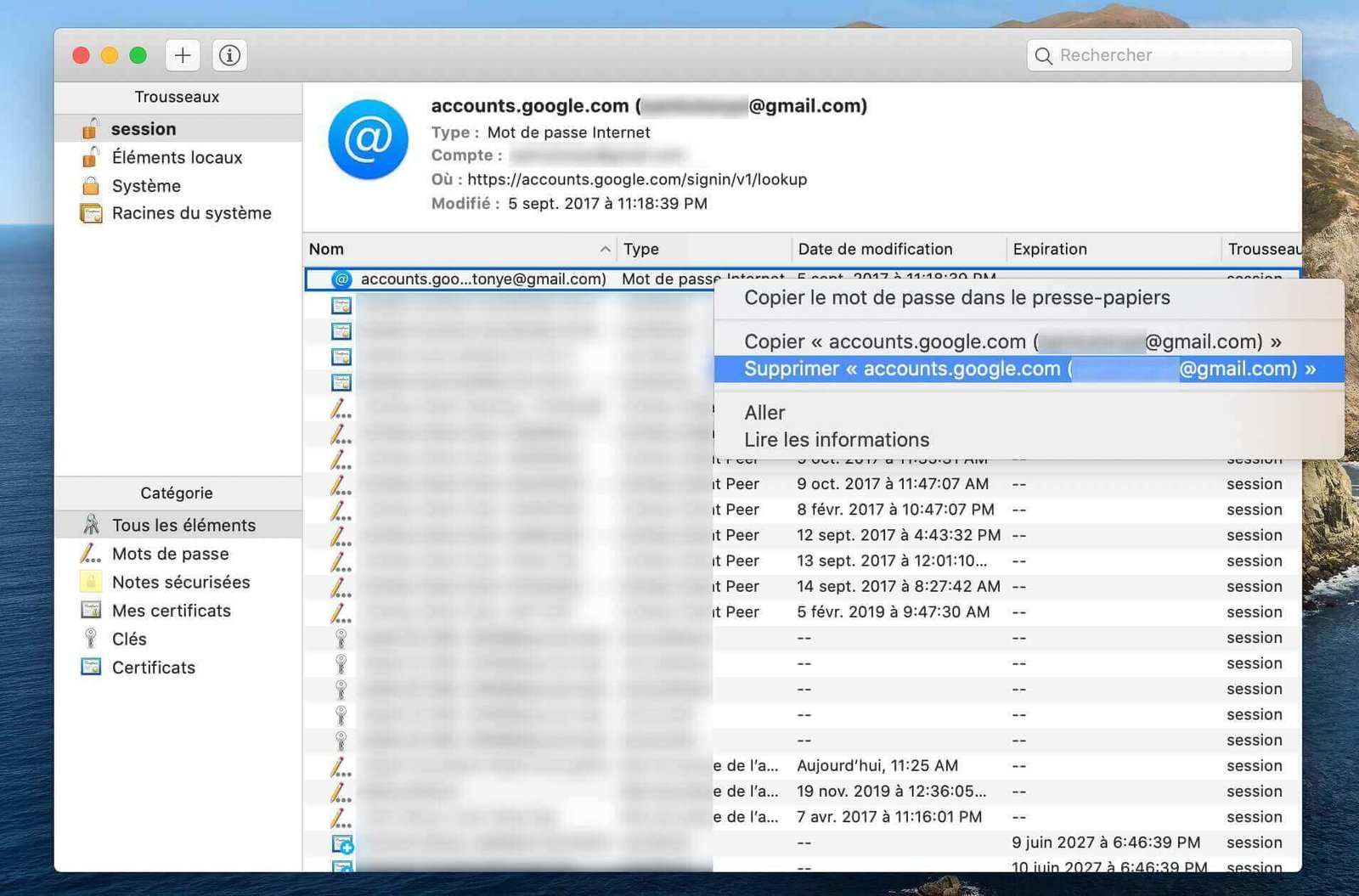1359x896 pixels.
Task: Click the note icon beside Notes sécurisées
Action: [90, 582]
